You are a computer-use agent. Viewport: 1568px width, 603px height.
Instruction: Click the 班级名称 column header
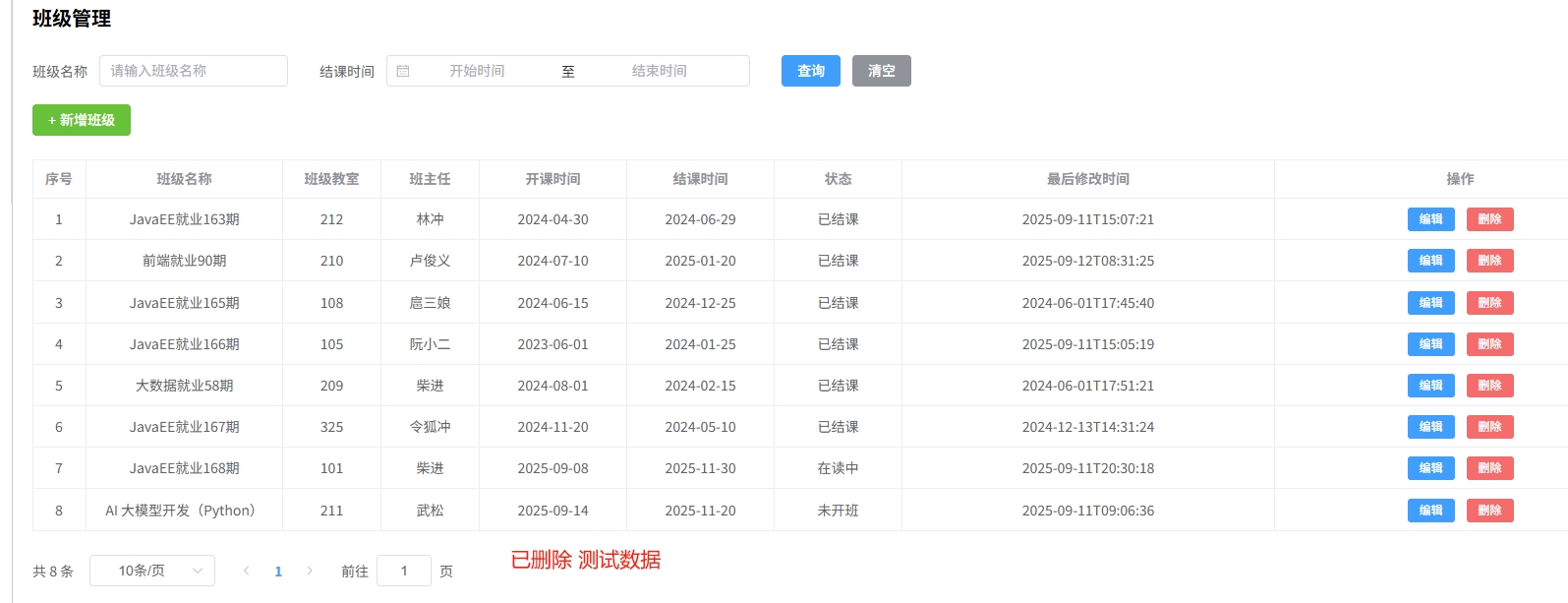tap(185, 179)
